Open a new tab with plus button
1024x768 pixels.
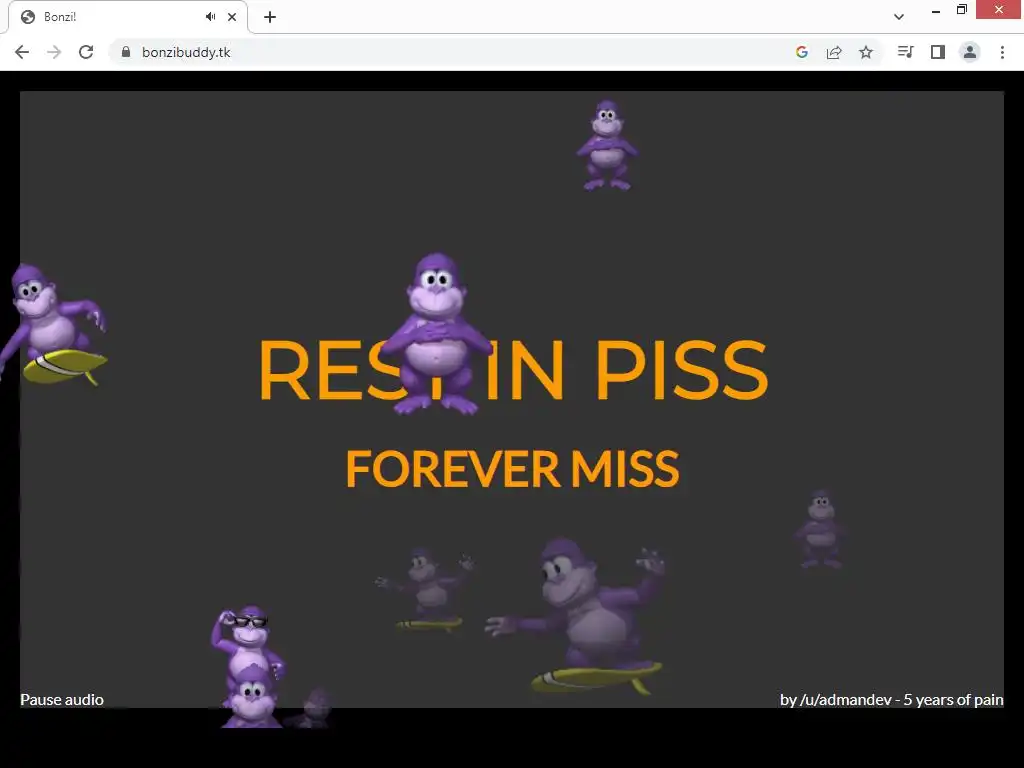click(x=270, y=17)
